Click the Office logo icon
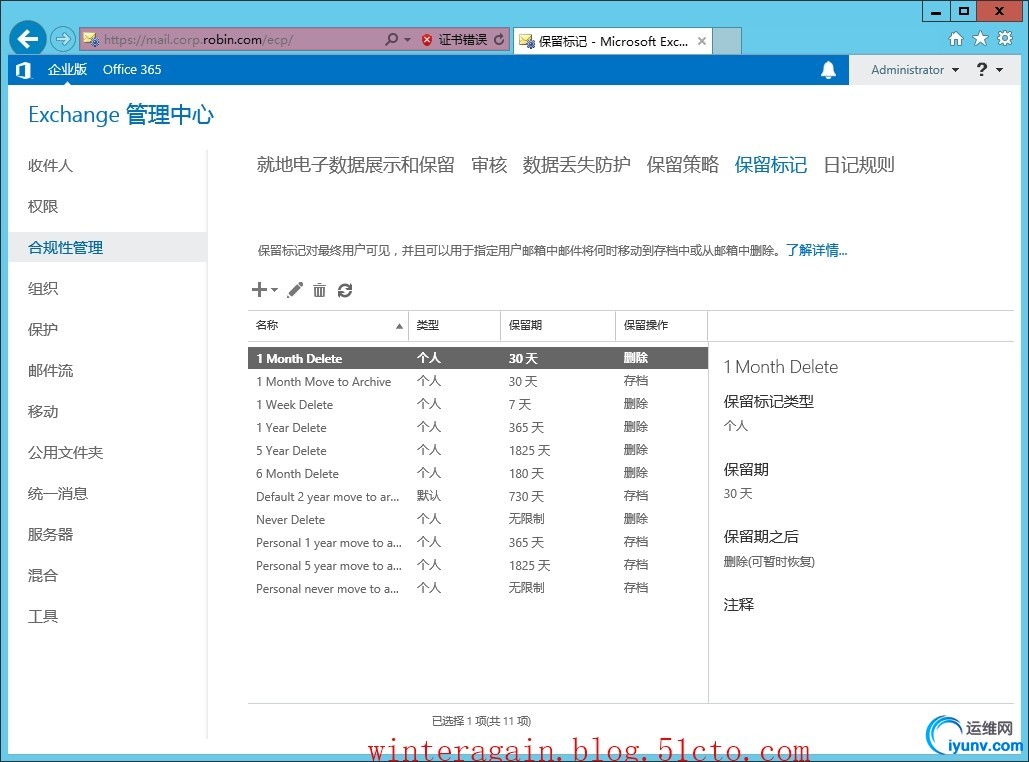1029x762 pixels. click(x=24, y=70)
